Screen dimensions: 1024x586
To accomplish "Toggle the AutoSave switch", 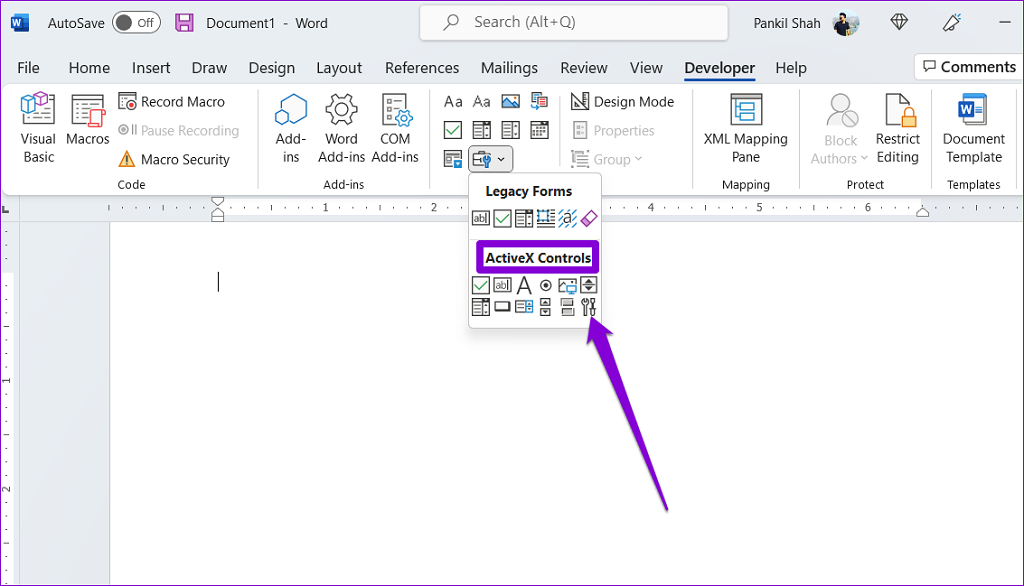I will click(x=135, y=22).
